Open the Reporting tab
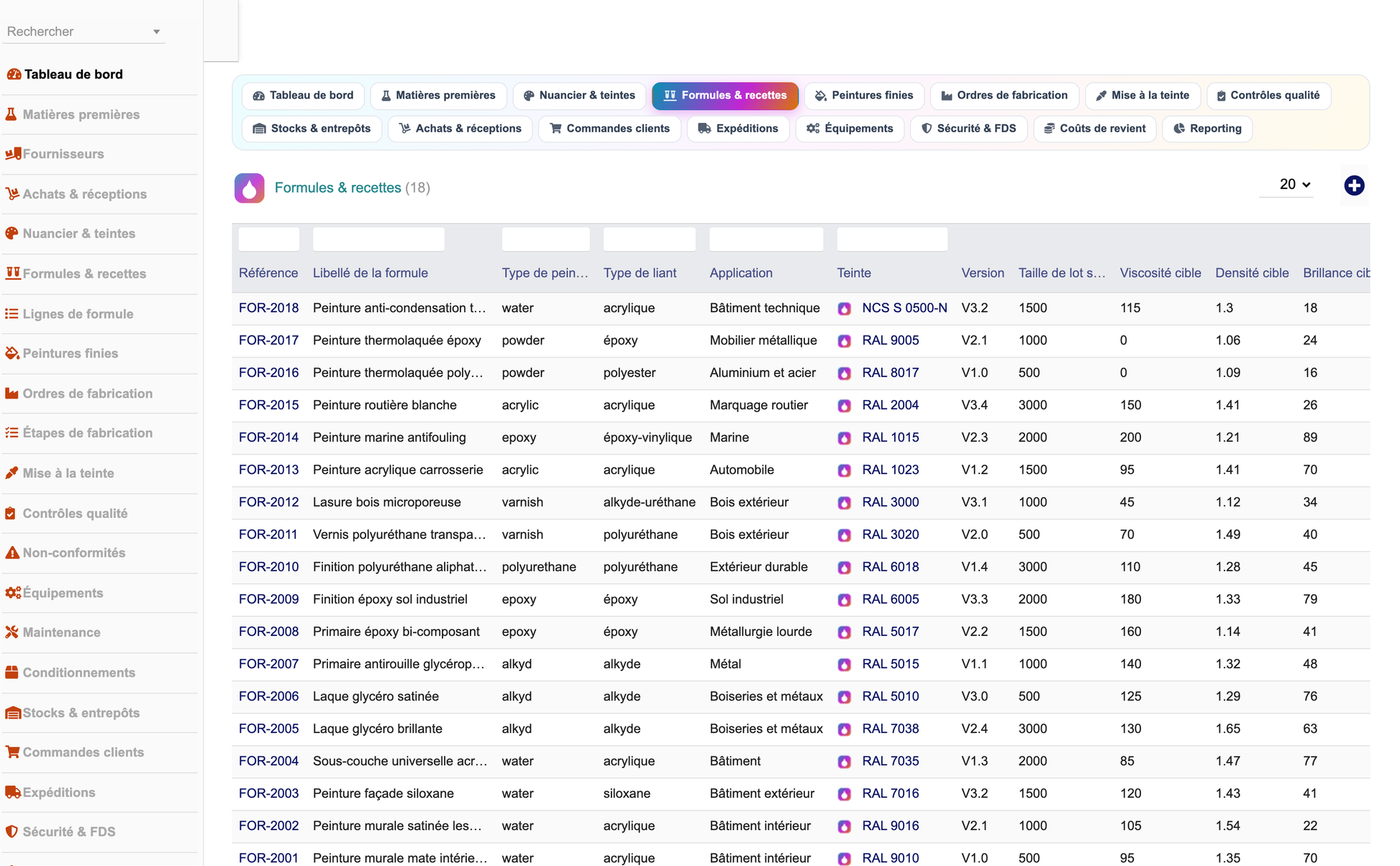 point(1207,129)
